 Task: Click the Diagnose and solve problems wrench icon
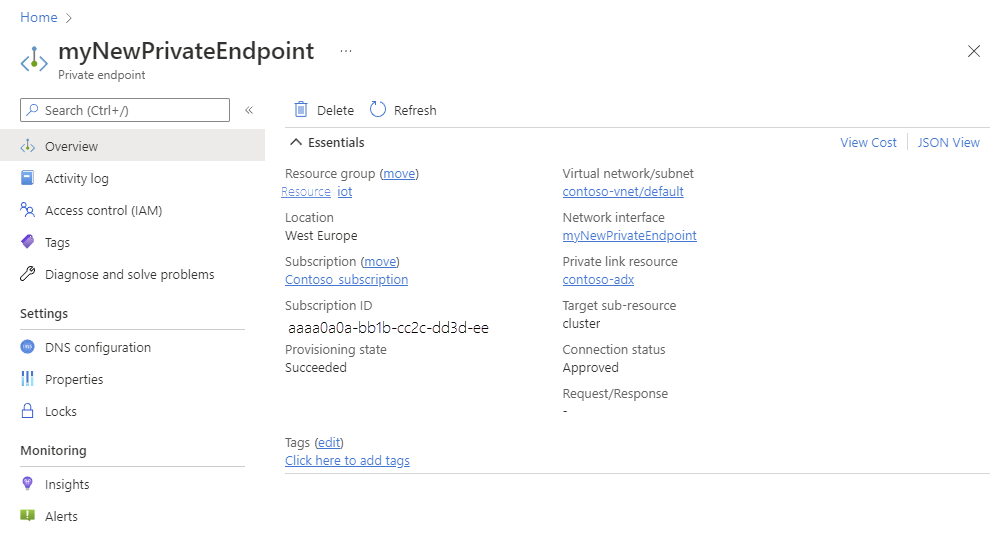click(27, 274)
